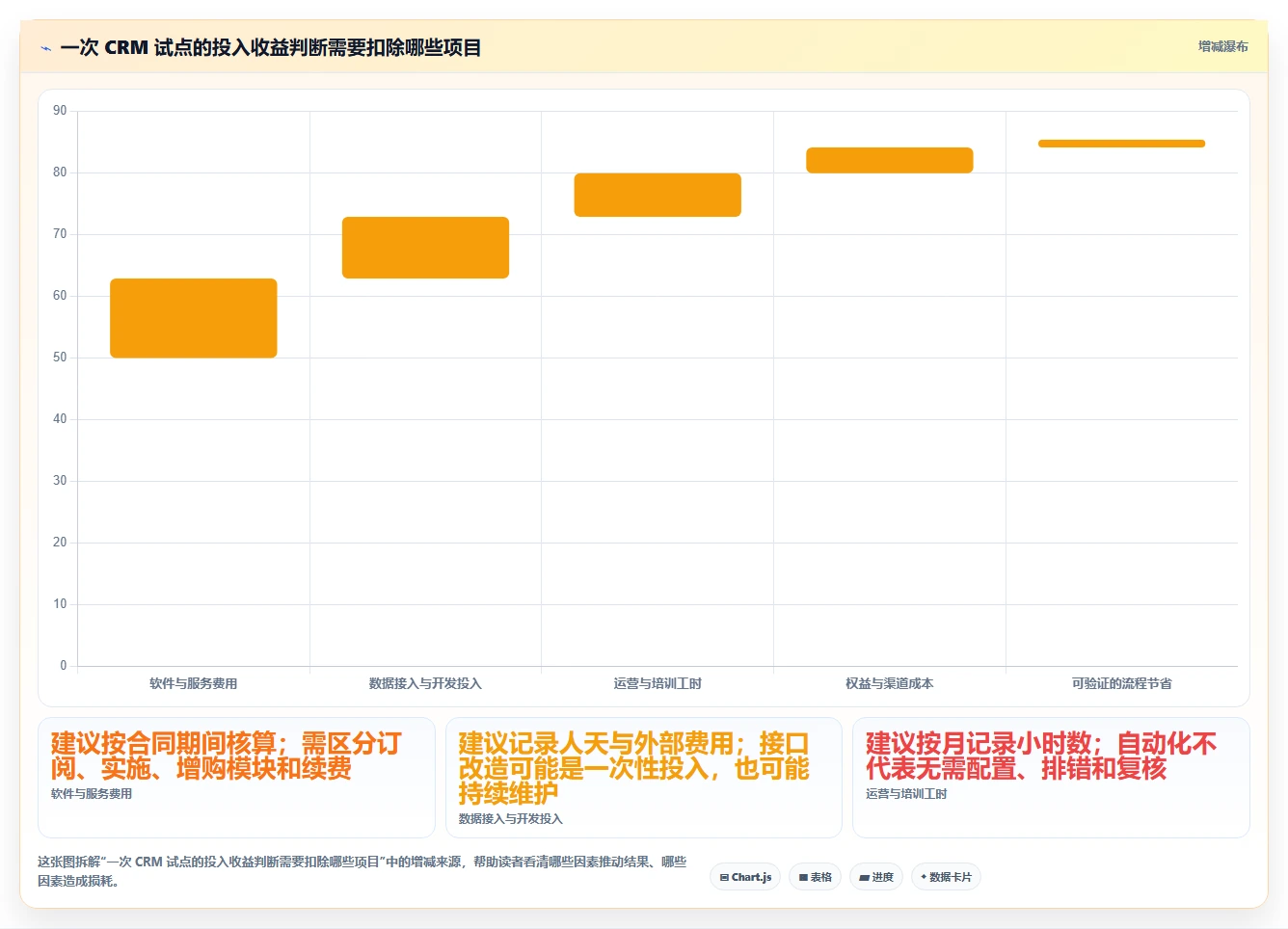Select the 软件与服务费用 waterfall bar
Screen dimensions: 1288x929
194,318
